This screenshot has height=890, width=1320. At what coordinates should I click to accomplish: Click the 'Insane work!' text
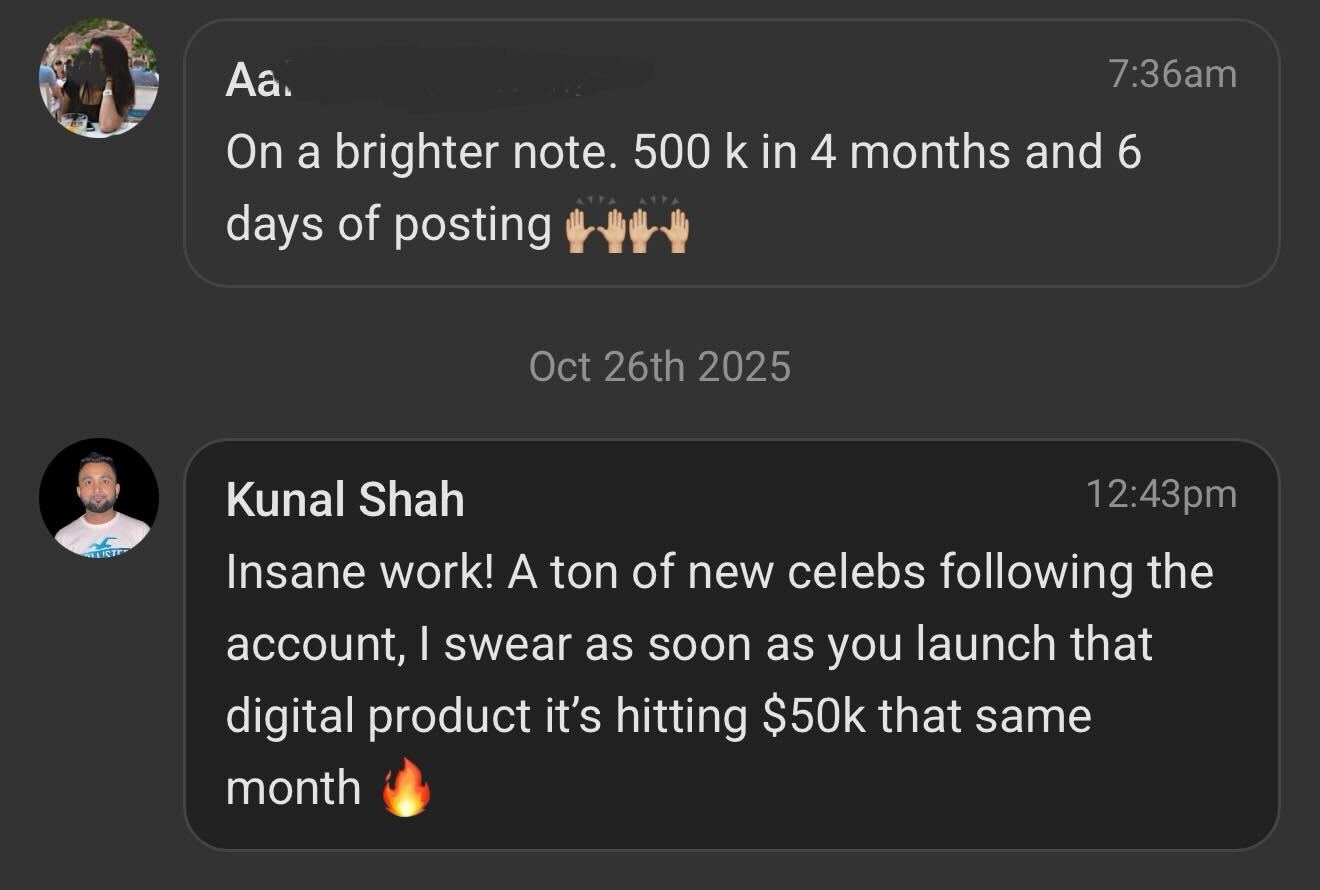coord(359,572)
